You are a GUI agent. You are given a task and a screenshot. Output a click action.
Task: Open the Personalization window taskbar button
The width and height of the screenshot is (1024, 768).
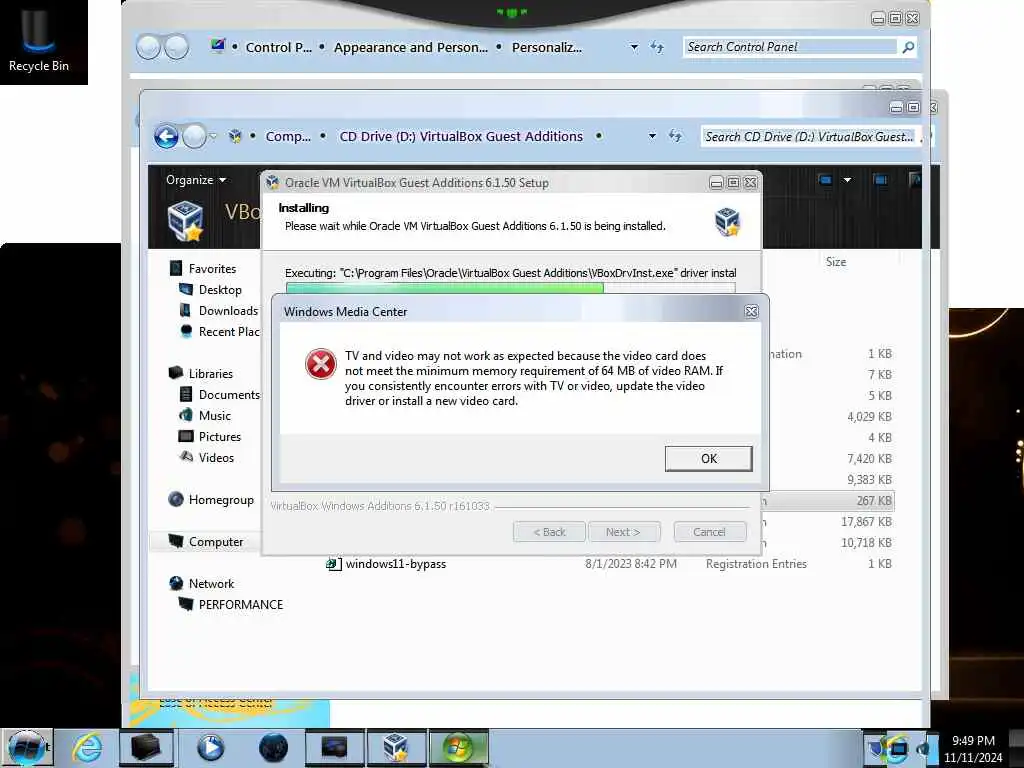[334, 748]
